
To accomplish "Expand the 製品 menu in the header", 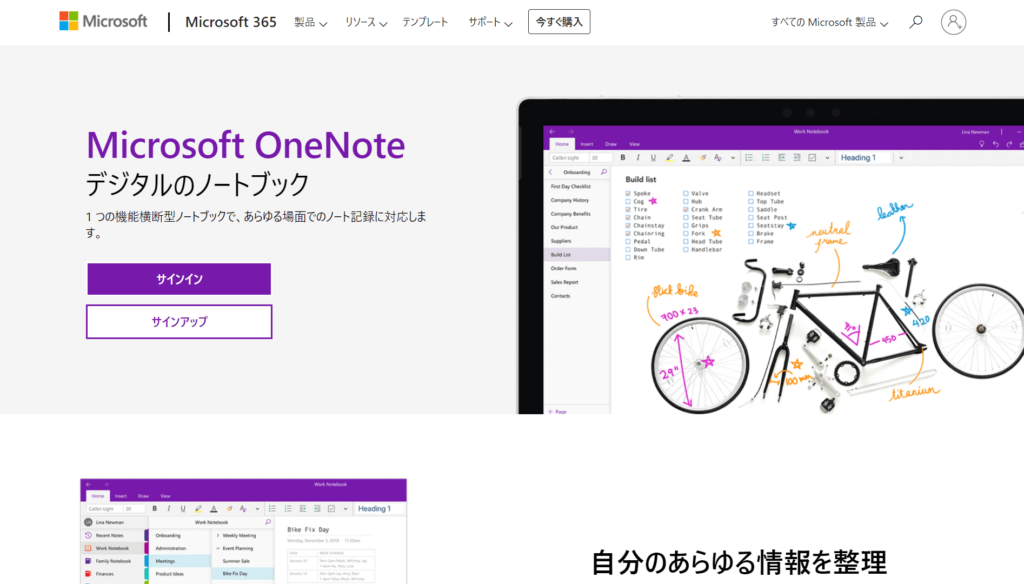I will tap(310, 22).
